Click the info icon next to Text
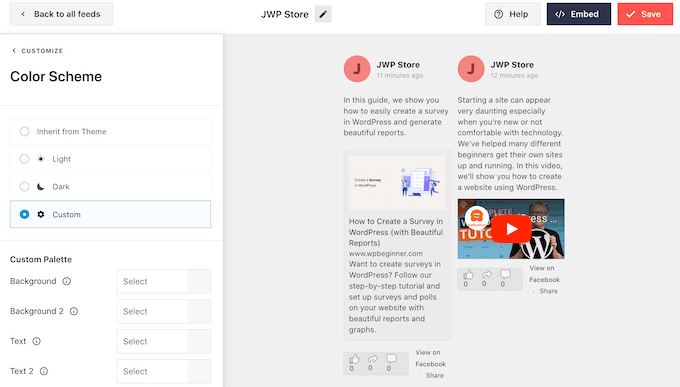The image size is (680, 387). coord(36,341)
